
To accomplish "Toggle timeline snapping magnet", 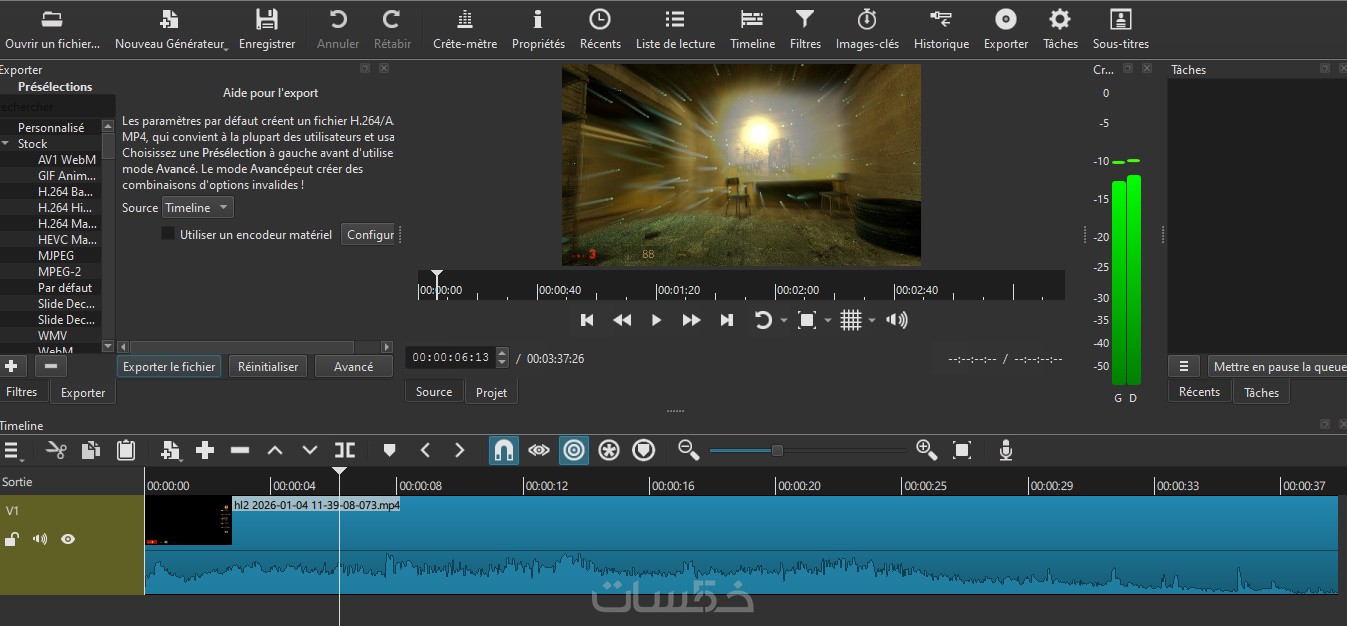I will click(504, 450).
